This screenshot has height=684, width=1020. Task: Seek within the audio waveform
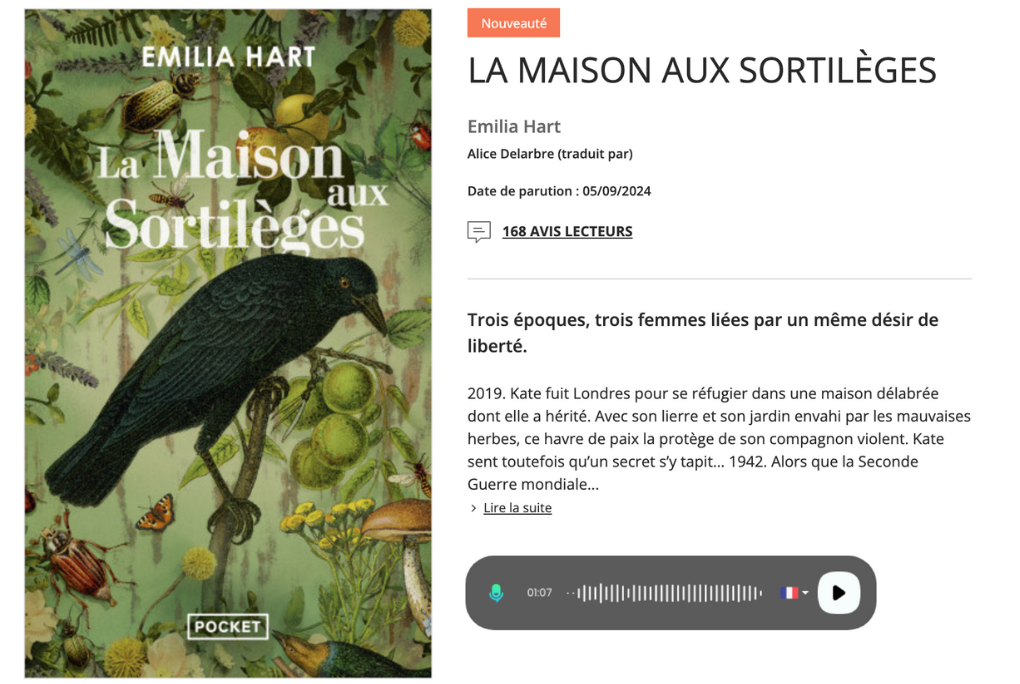664,593
